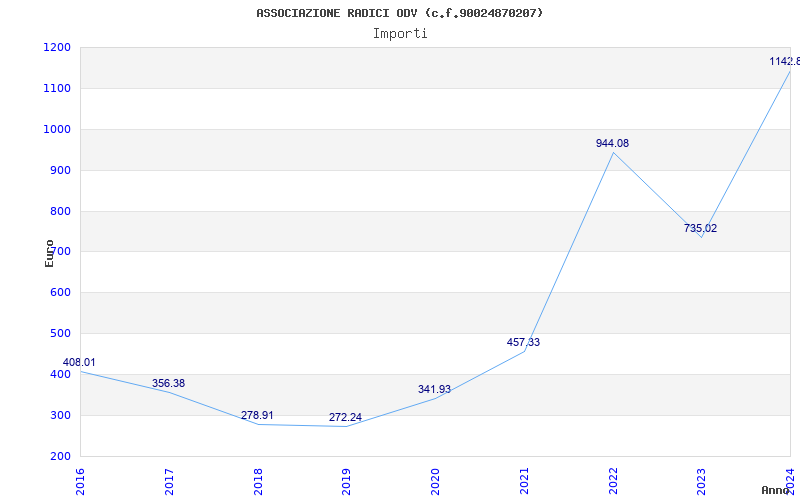Click the Anno x-axis title
The image size is (800, 500).
click(x=776, y=491)
